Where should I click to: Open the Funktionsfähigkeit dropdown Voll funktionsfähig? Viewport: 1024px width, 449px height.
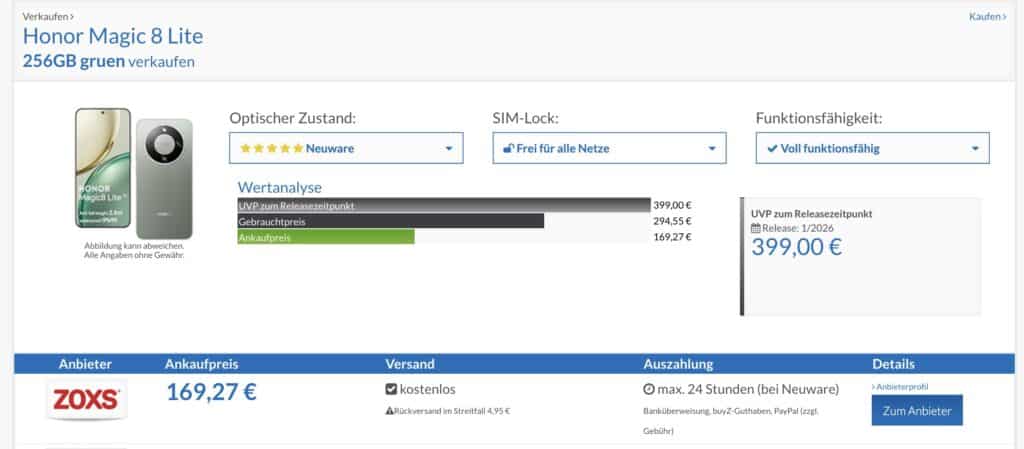pyautogui.click(x=872, y=148)
